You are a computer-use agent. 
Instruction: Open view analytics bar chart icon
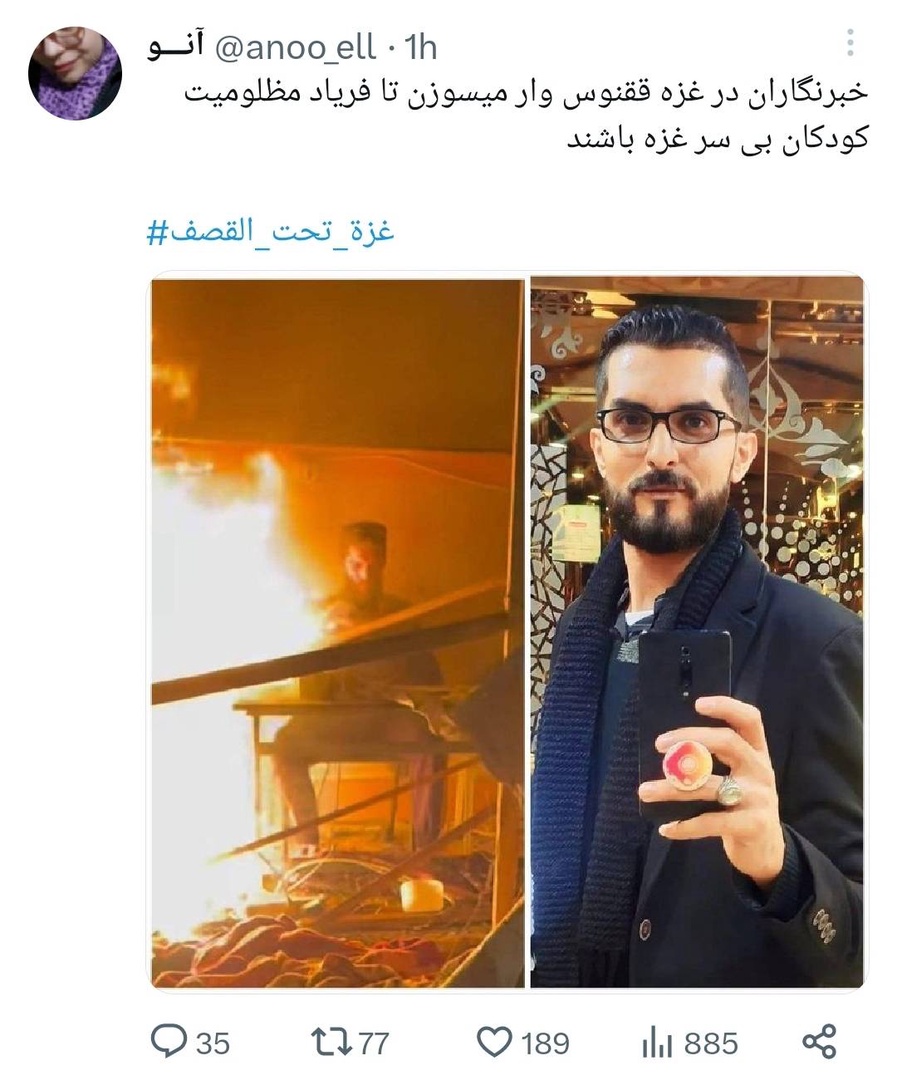point(656,1043)
